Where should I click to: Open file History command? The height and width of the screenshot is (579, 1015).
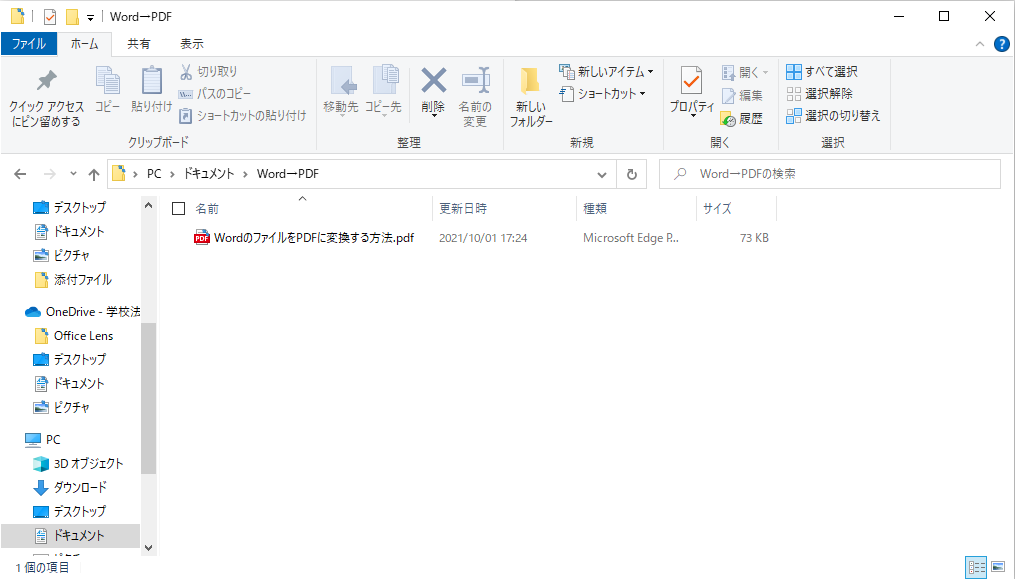click(742, 118)
